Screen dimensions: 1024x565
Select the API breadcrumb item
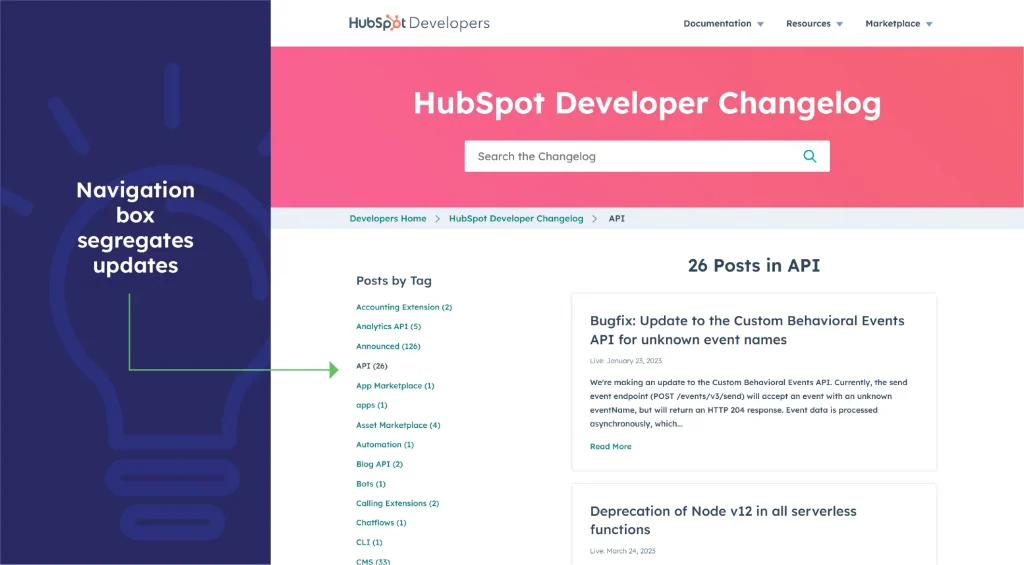616,218
